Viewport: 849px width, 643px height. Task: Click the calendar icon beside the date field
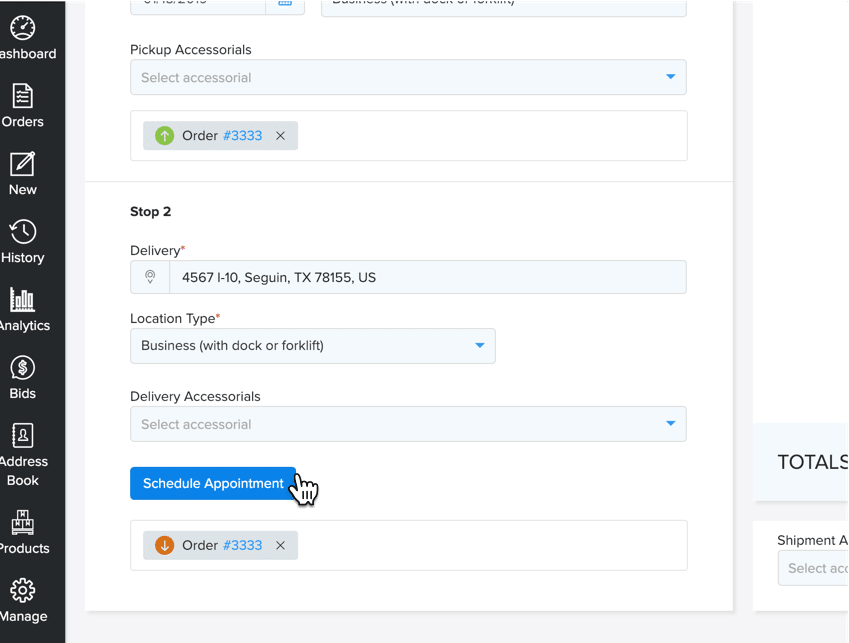point(285,4)
